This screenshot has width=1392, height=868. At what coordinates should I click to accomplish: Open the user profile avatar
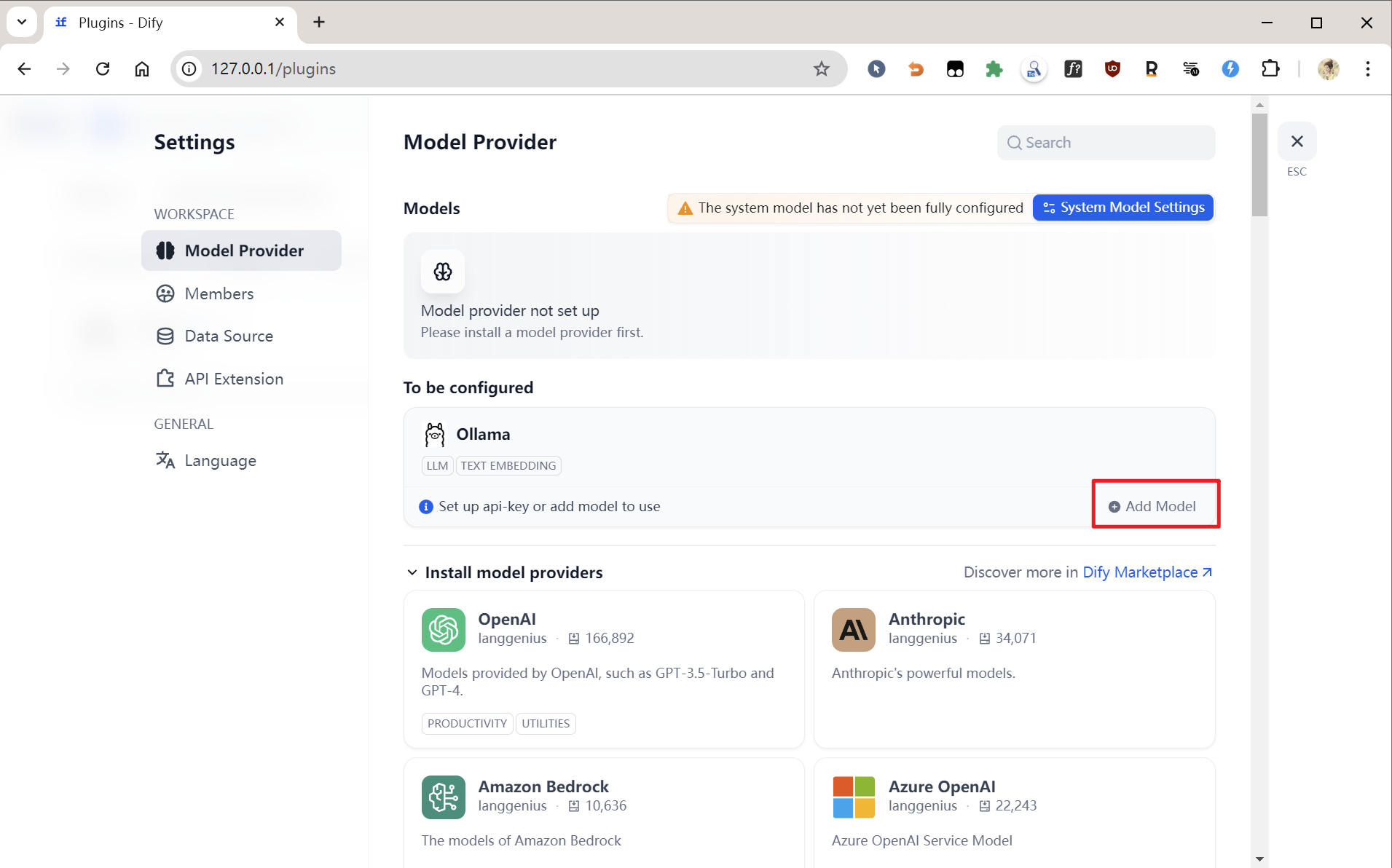tap(1328, 68)
